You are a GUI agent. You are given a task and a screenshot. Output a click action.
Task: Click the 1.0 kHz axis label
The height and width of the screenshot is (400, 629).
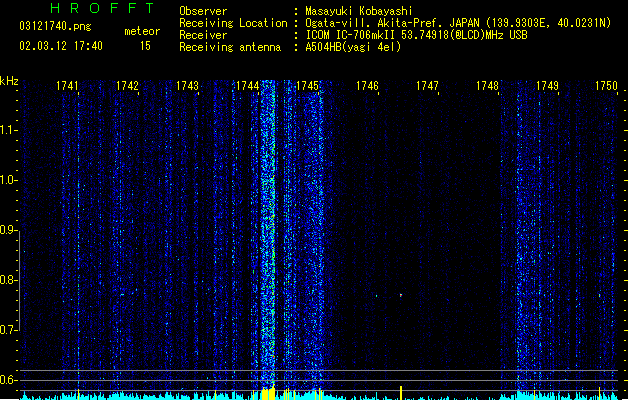(x=8, y=180)
